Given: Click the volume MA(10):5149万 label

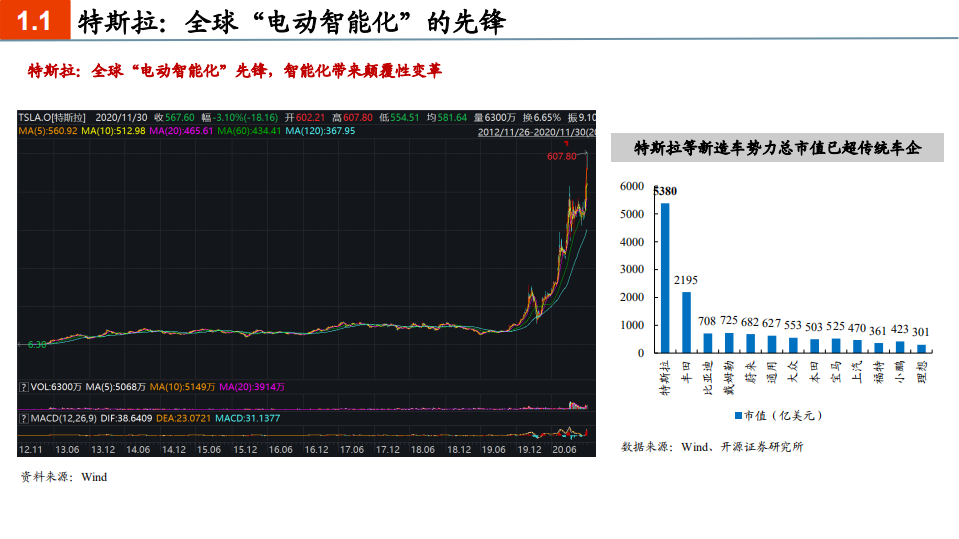Looking at the screenshot, I should coord(182,387).
